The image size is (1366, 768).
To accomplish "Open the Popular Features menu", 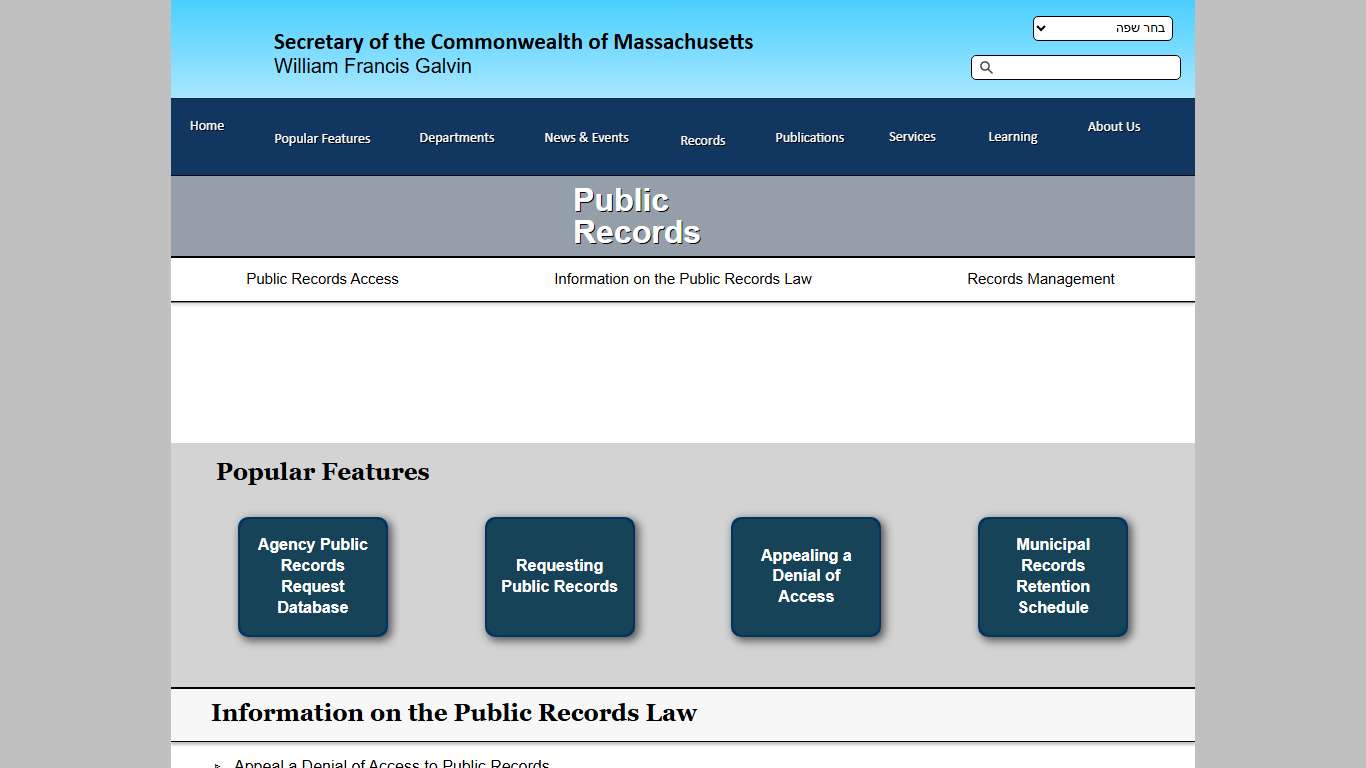I will (x=322, y=138).
